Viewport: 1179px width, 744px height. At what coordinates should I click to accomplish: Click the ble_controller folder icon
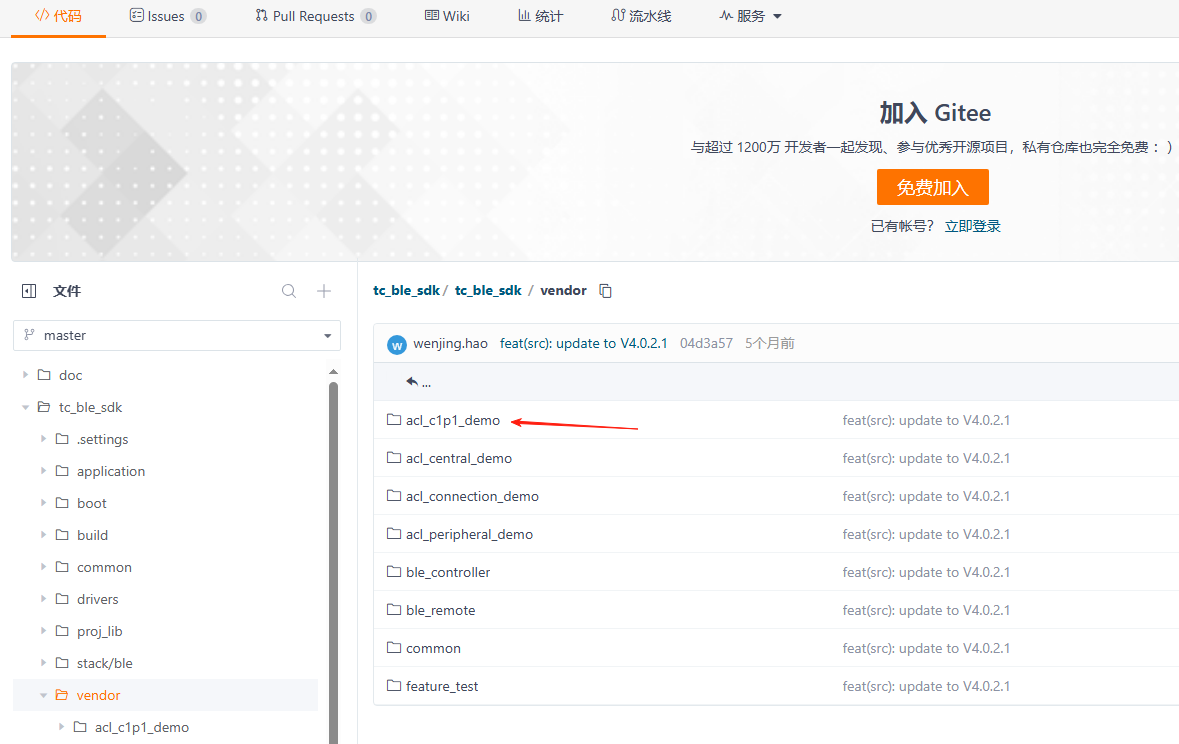coord(394,572)
